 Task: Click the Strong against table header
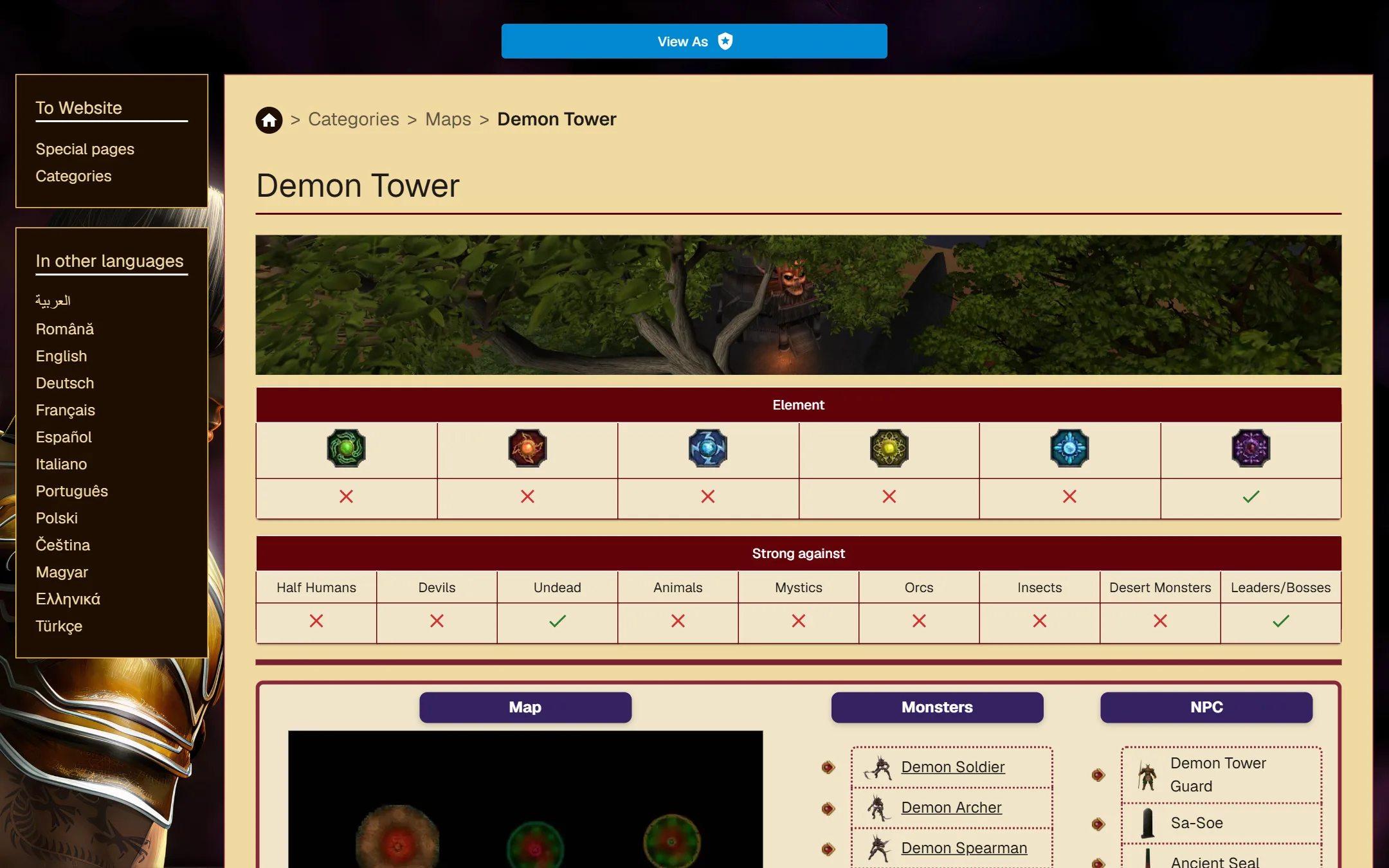pyautogui.click(x=799, y=554)
